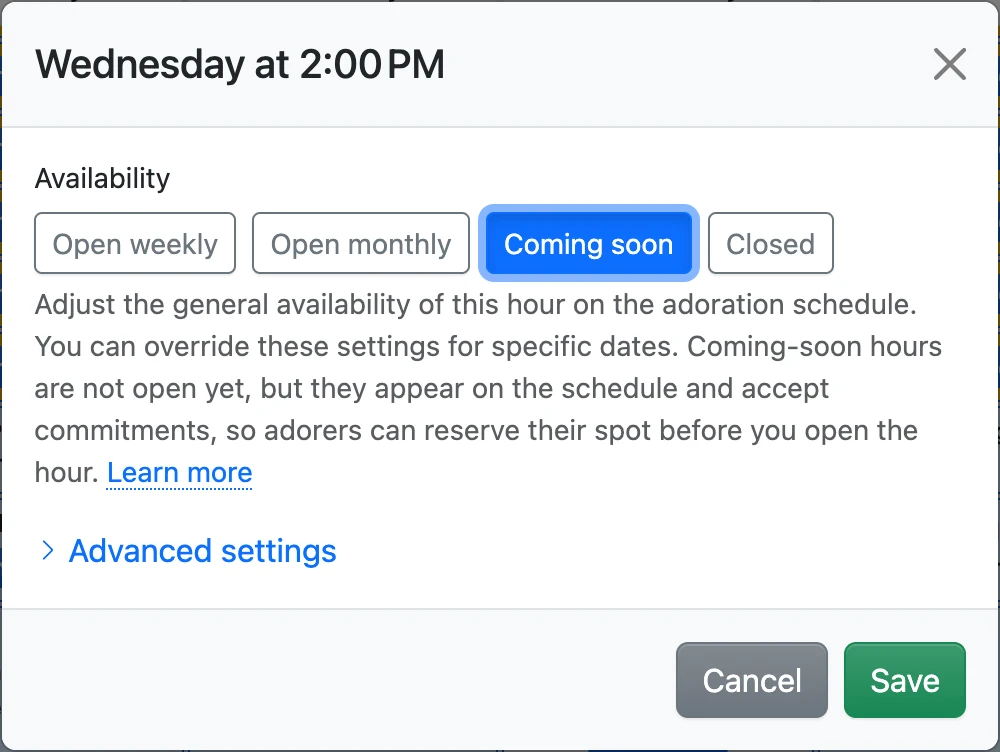Select the Coming soon availability button
This screenshot has width=1000, height=752.
tap(589, 244)
